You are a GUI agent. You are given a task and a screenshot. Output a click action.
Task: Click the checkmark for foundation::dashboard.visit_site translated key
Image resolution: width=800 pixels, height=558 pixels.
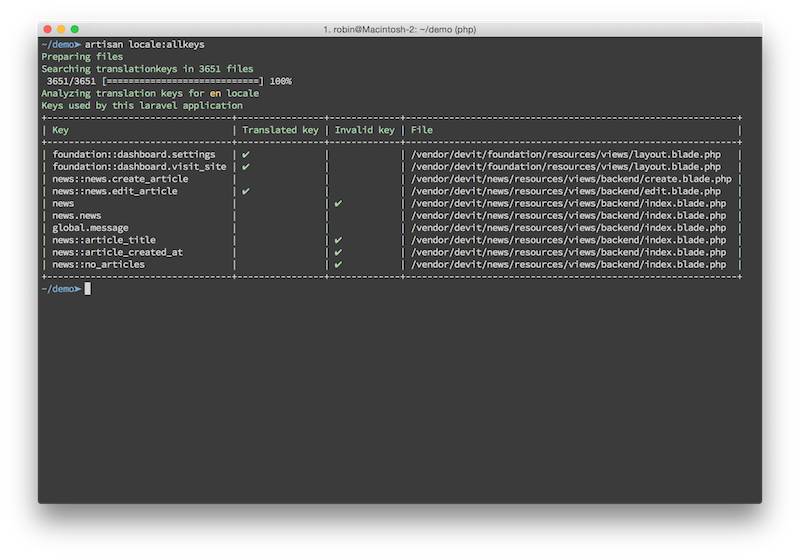point(246,167)
